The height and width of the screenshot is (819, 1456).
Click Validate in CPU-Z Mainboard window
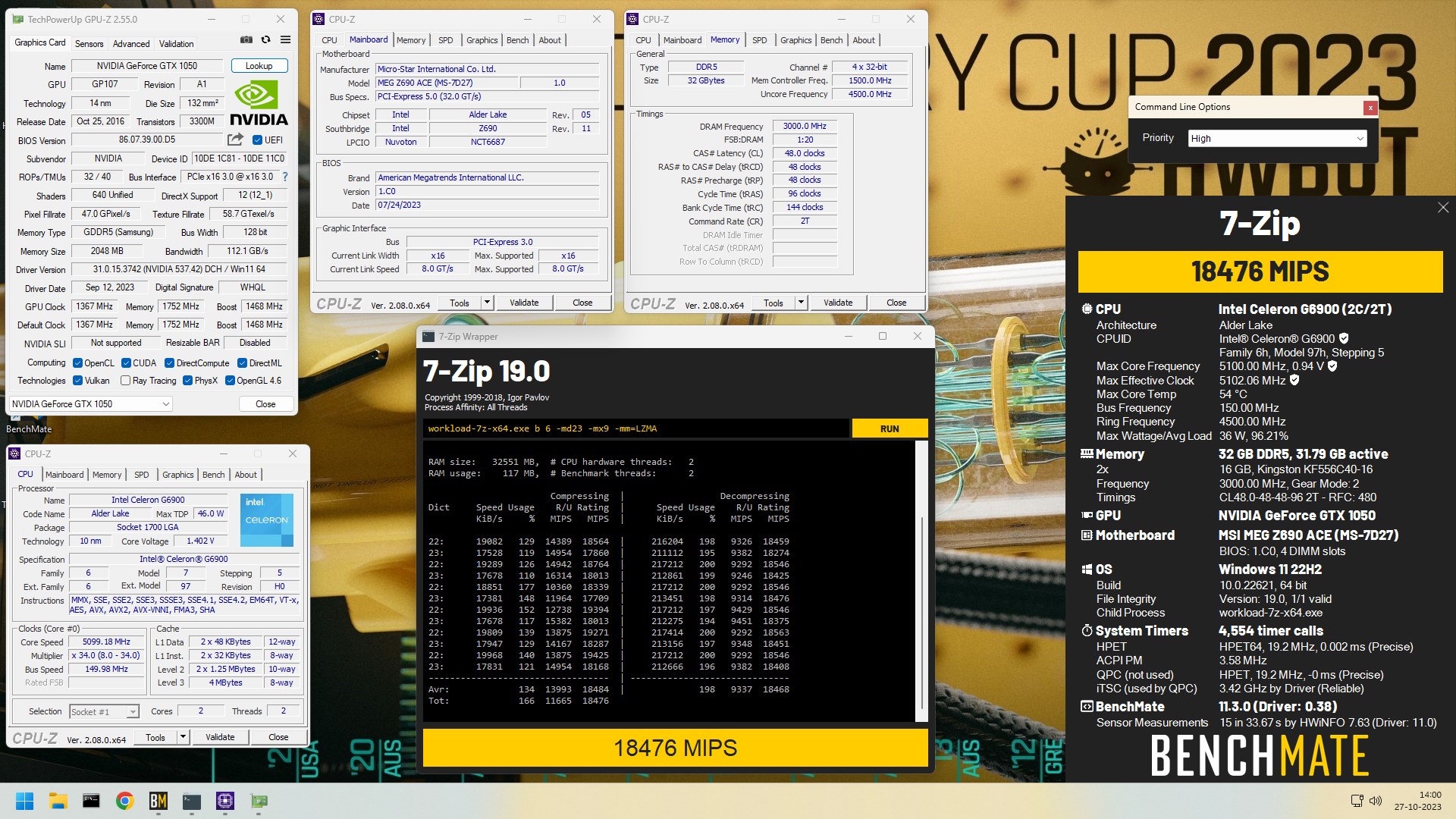click(x=524, y=303)
